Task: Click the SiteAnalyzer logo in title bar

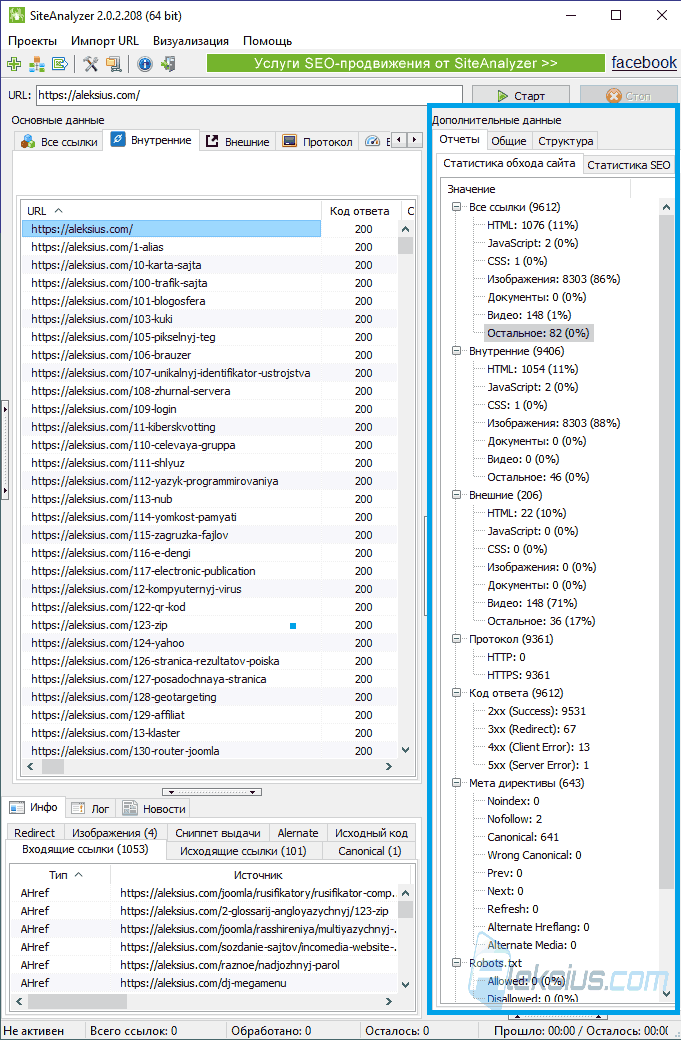Action: click(x=16, y=15)
